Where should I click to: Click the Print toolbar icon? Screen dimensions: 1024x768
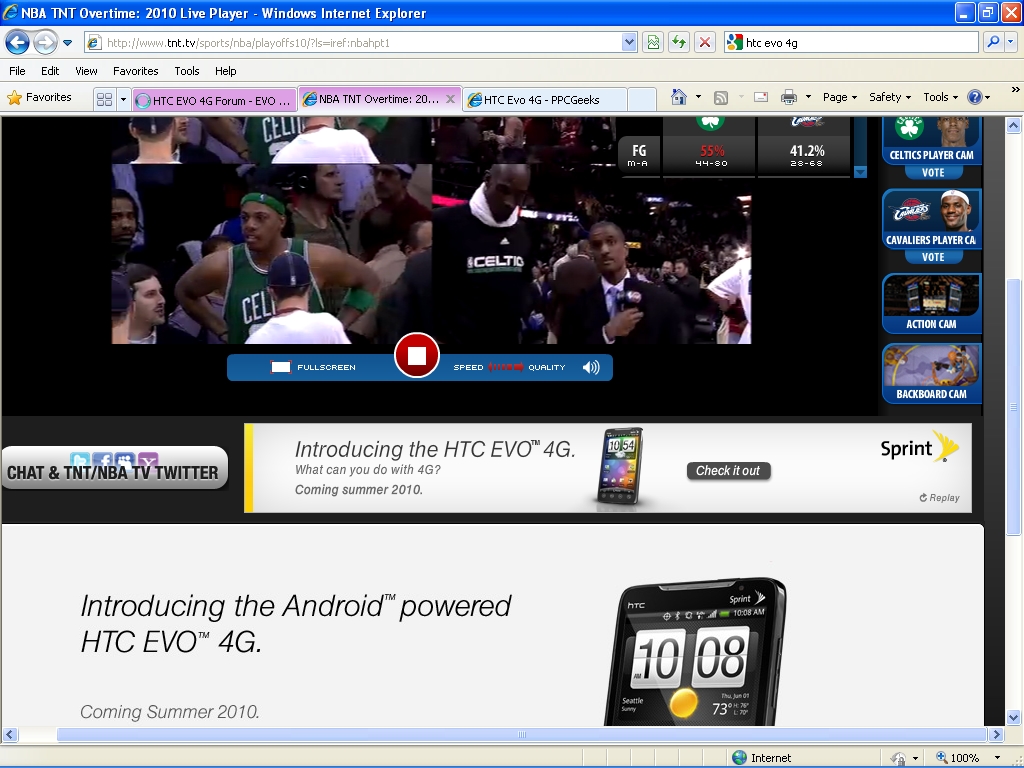coord(788,97)
